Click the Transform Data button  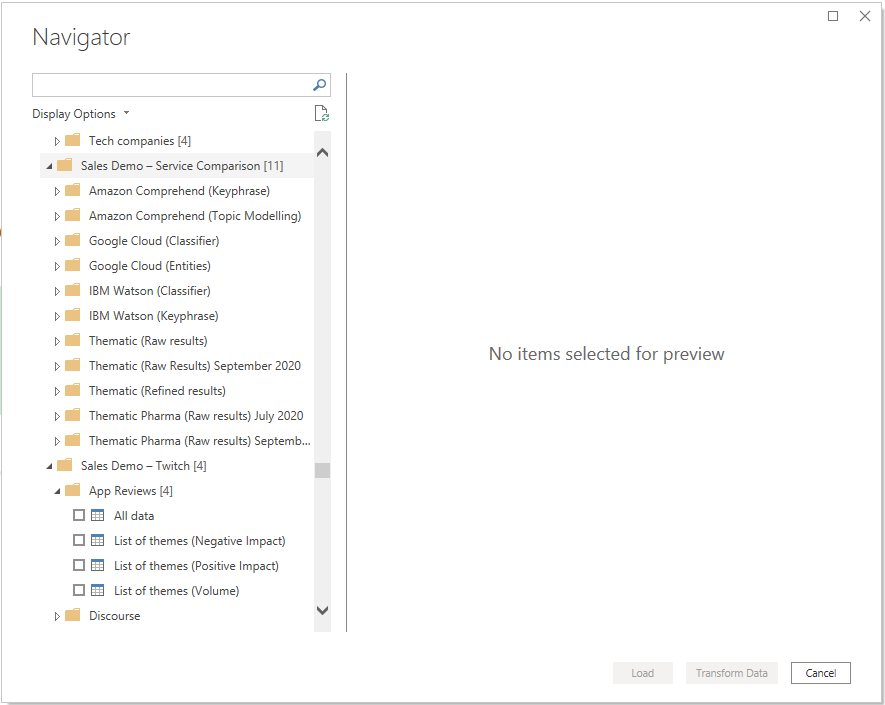(731, 673)
